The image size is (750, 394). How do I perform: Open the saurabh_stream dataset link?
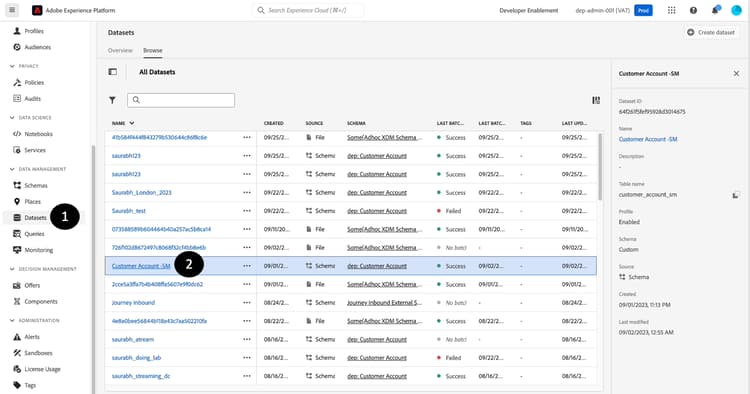pos(133,339)
